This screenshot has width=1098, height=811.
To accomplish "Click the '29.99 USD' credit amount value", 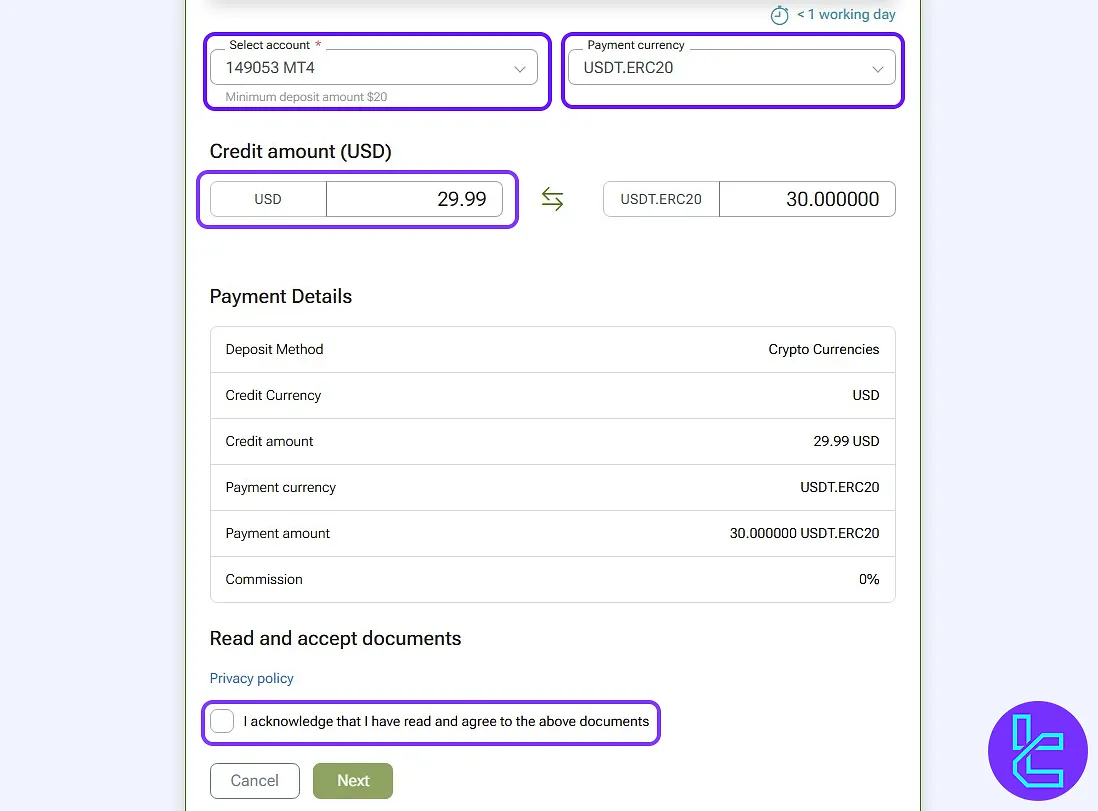I will point(846,441).
